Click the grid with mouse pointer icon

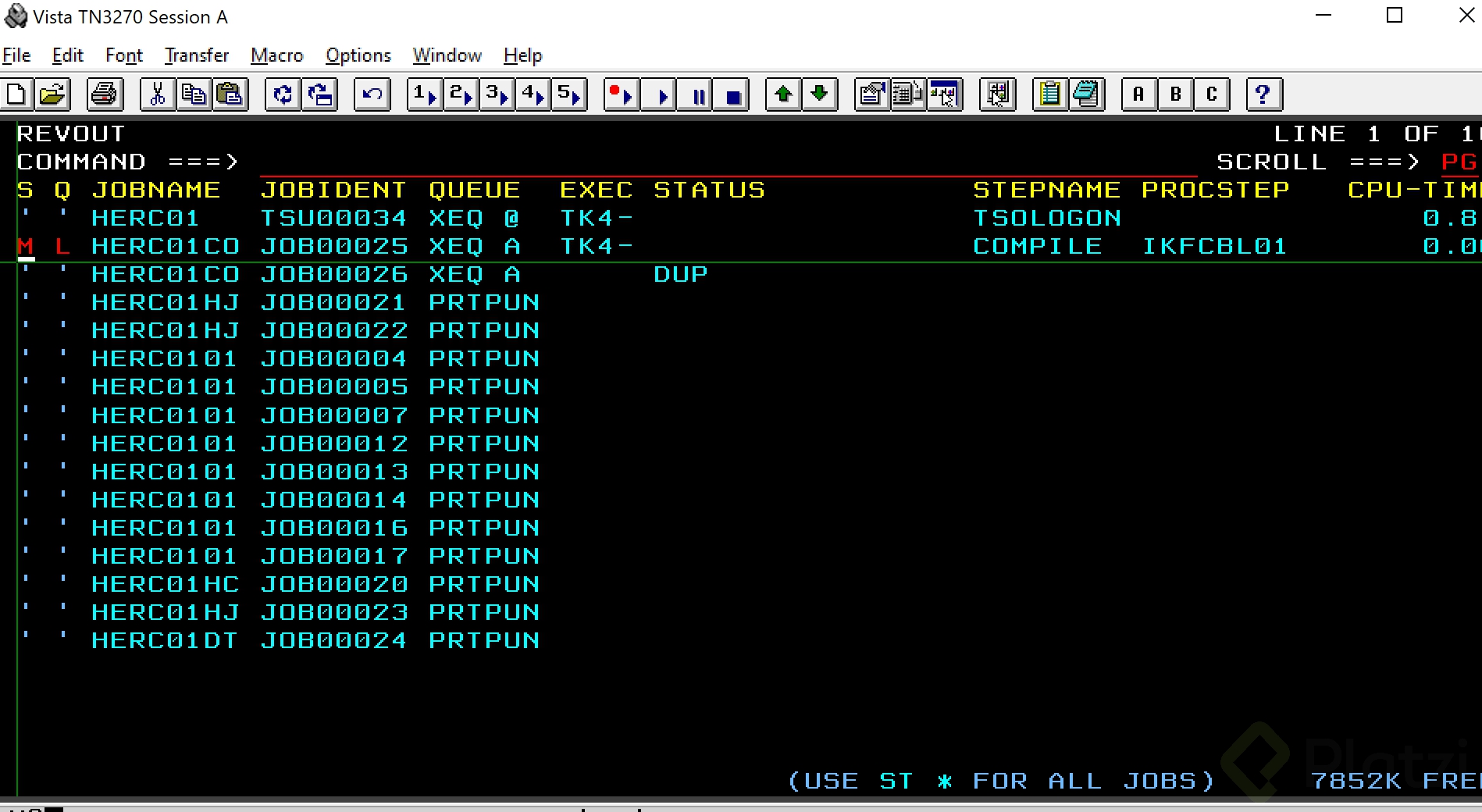pyautogui.click(x=998, y=95)
